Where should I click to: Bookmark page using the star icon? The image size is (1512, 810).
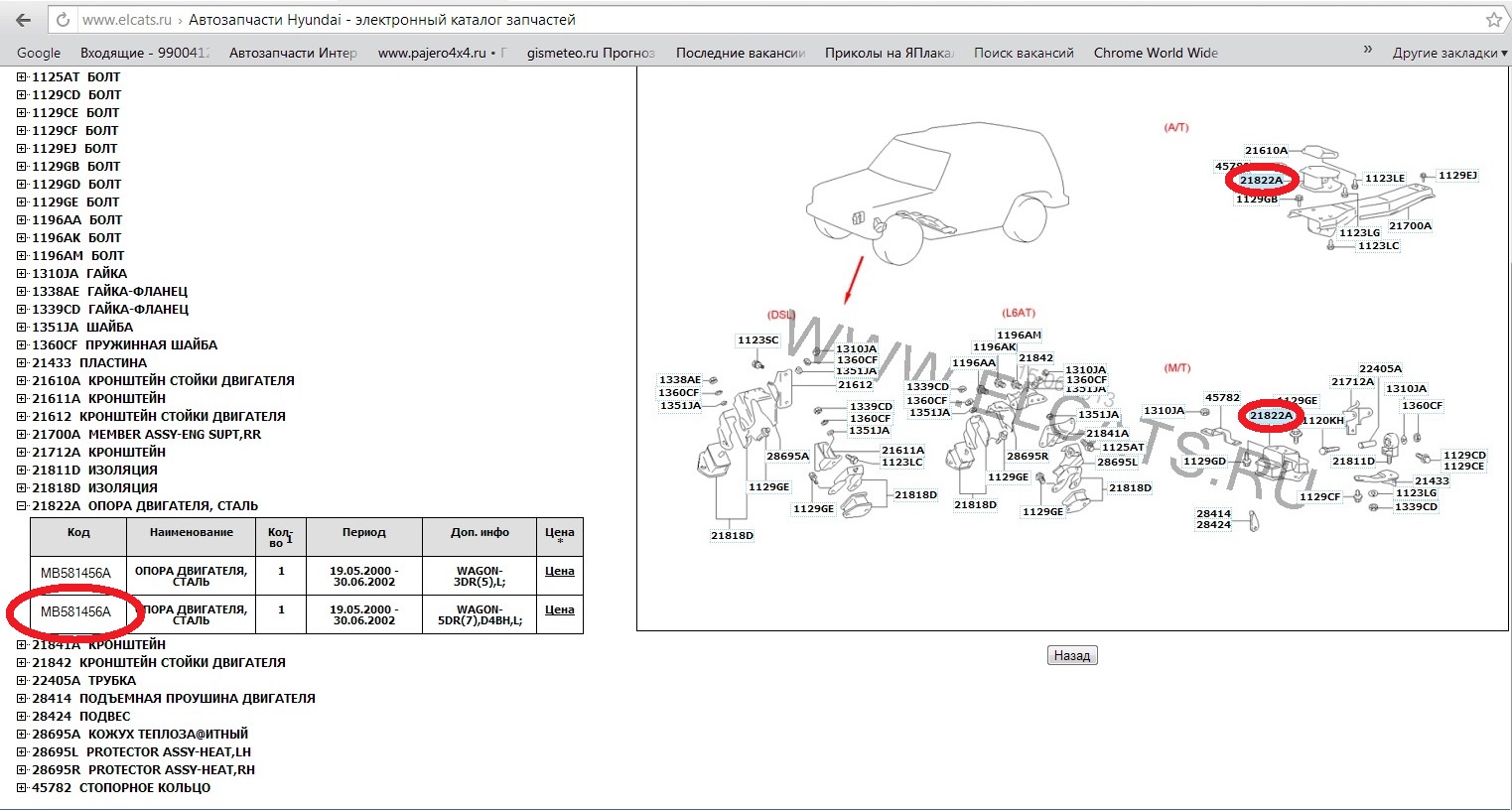point(1493,20)
